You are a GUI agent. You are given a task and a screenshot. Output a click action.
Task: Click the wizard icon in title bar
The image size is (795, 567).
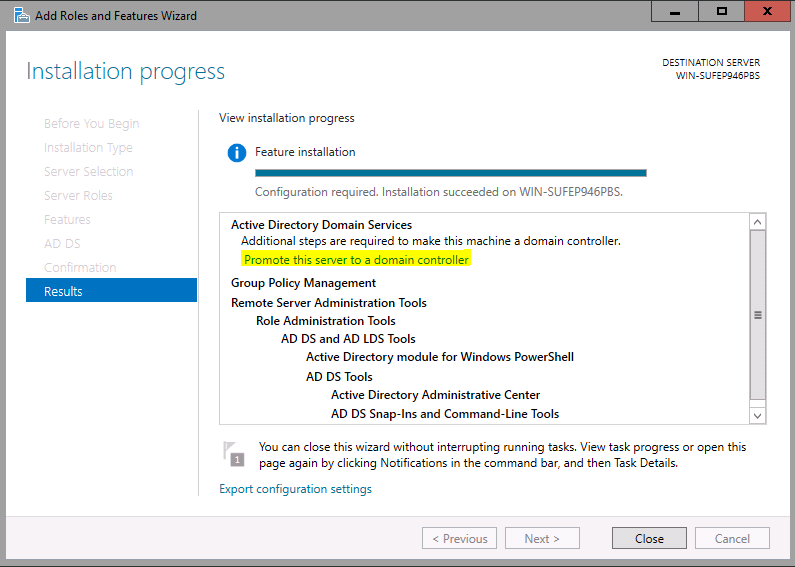22,16
